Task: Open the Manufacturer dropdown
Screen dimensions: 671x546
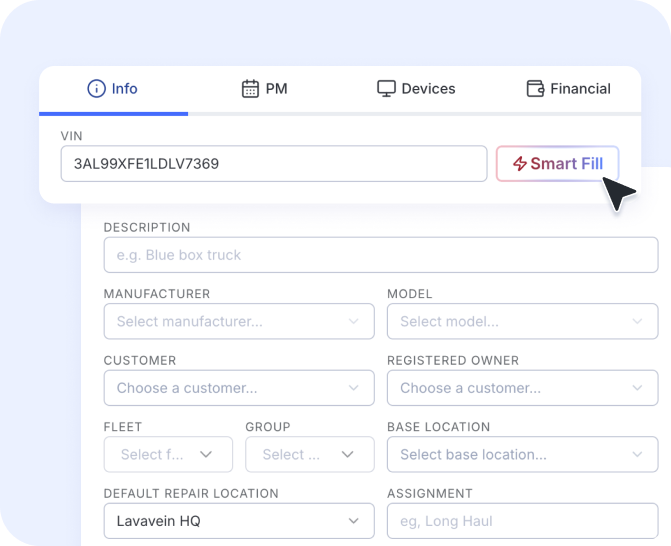Action: 238,322
